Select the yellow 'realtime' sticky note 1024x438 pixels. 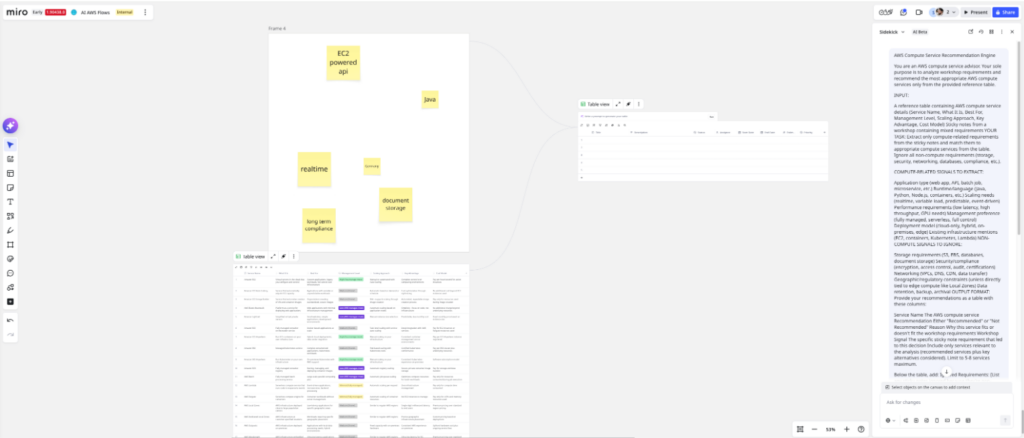[314, 169]
